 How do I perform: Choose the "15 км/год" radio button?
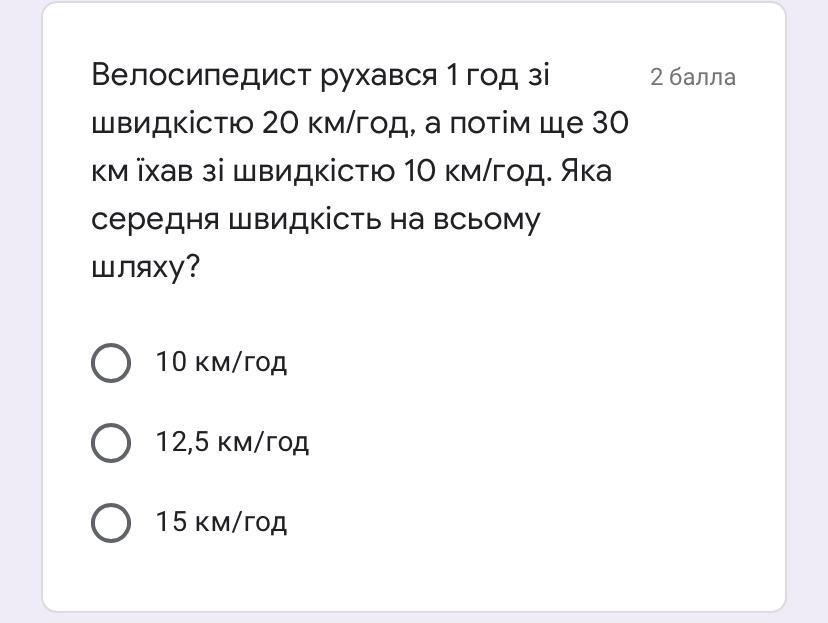click(111, 522)
